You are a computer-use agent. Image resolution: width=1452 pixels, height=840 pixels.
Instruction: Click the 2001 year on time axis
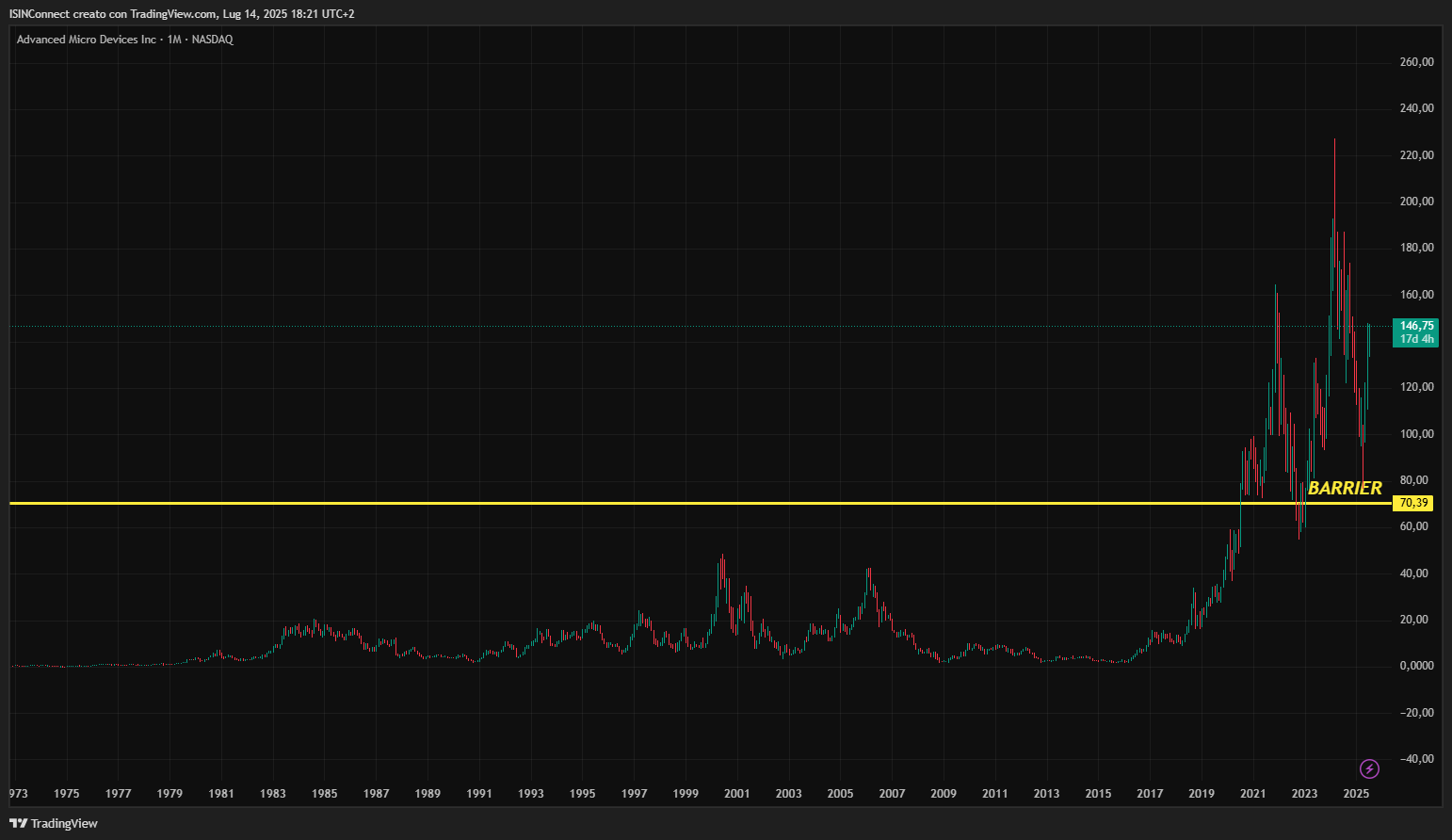point(737,794)
